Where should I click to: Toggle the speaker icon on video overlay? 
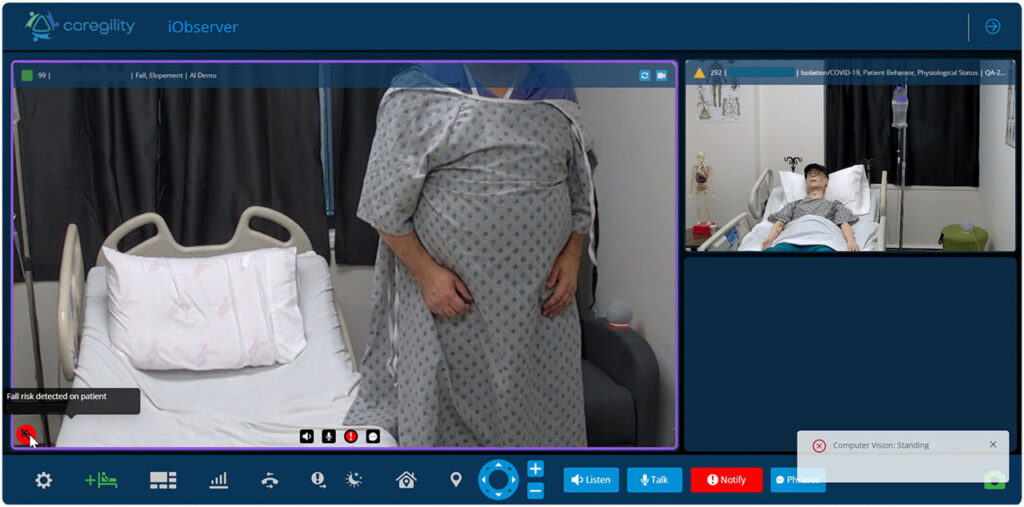[x=307, y=436]
